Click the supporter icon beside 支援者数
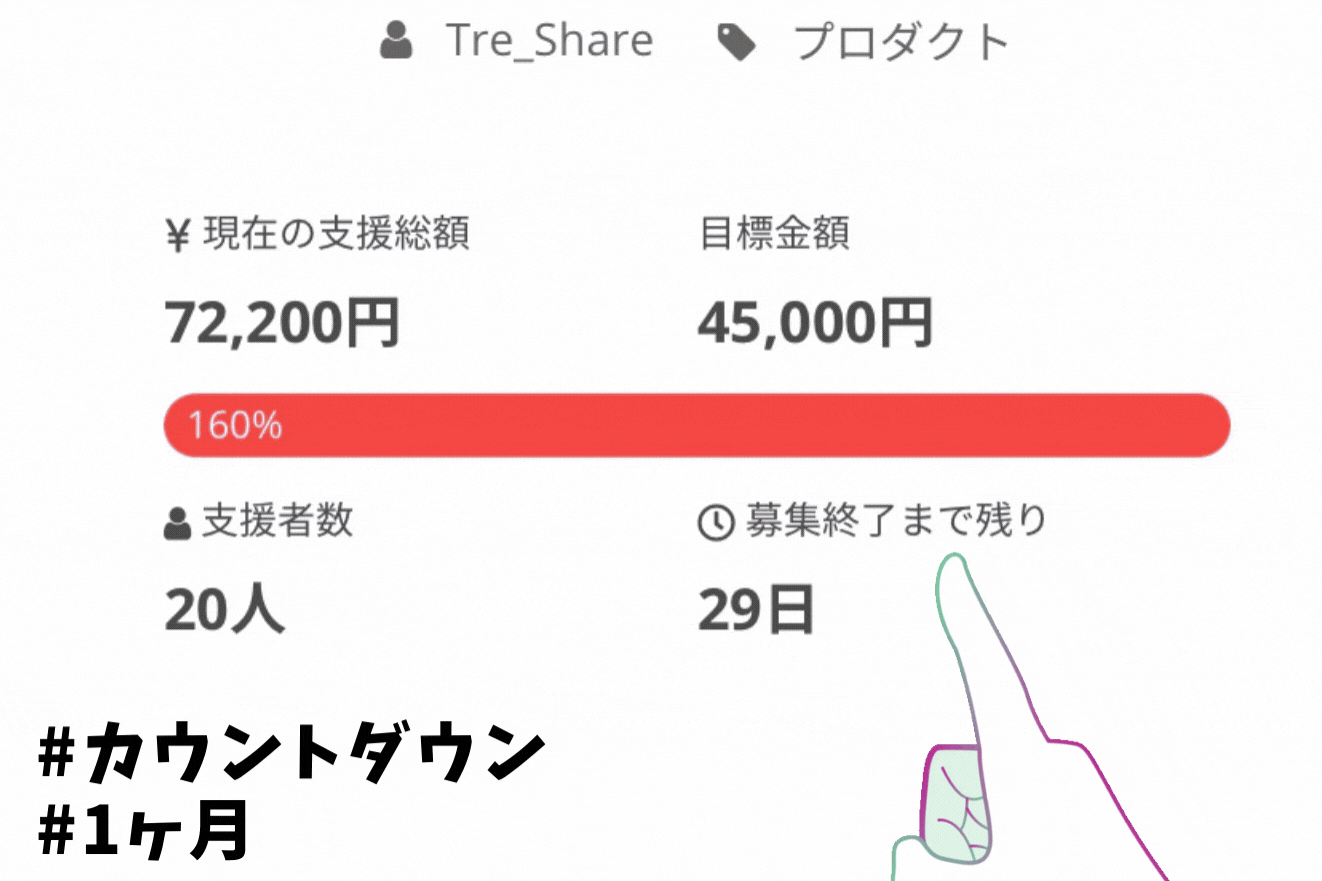Viewport: 1322px width, 881px height. [177, 523]
